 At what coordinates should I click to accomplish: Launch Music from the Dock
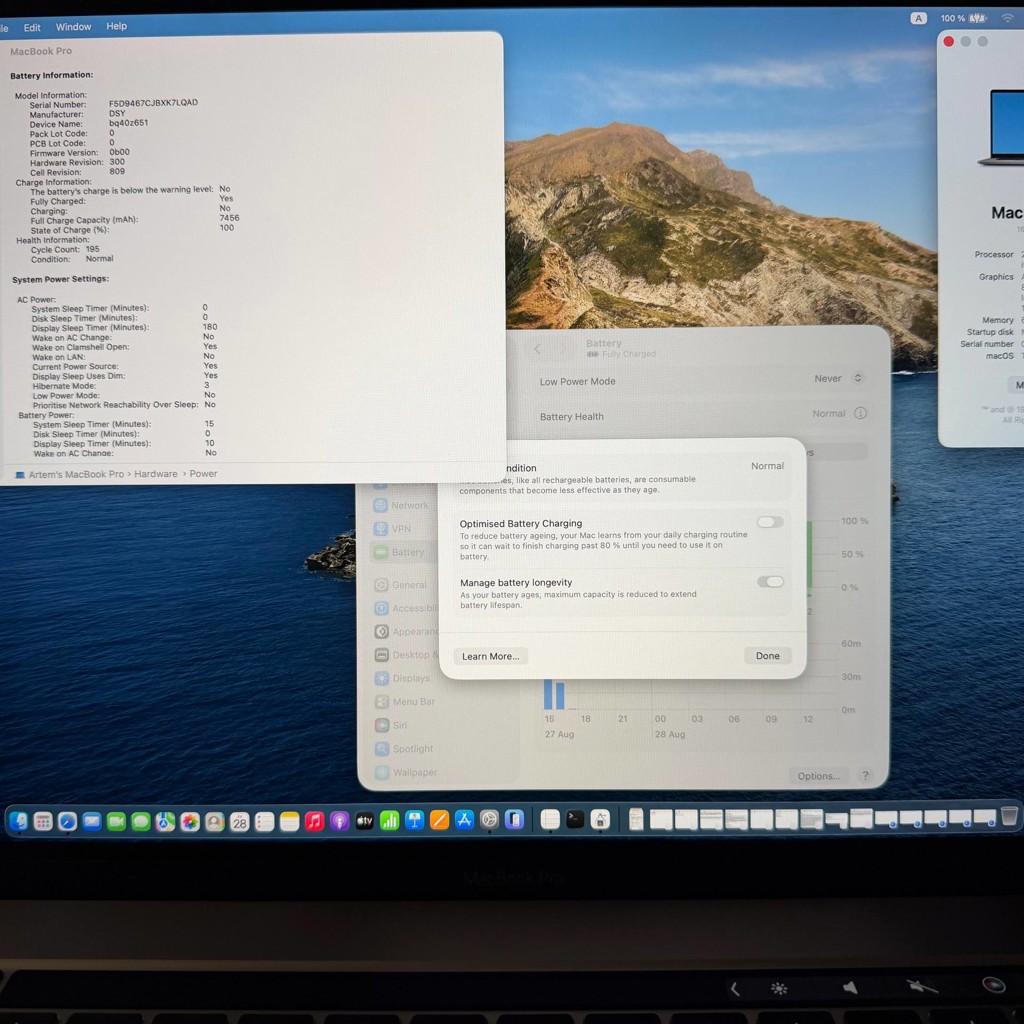[314, 821]
